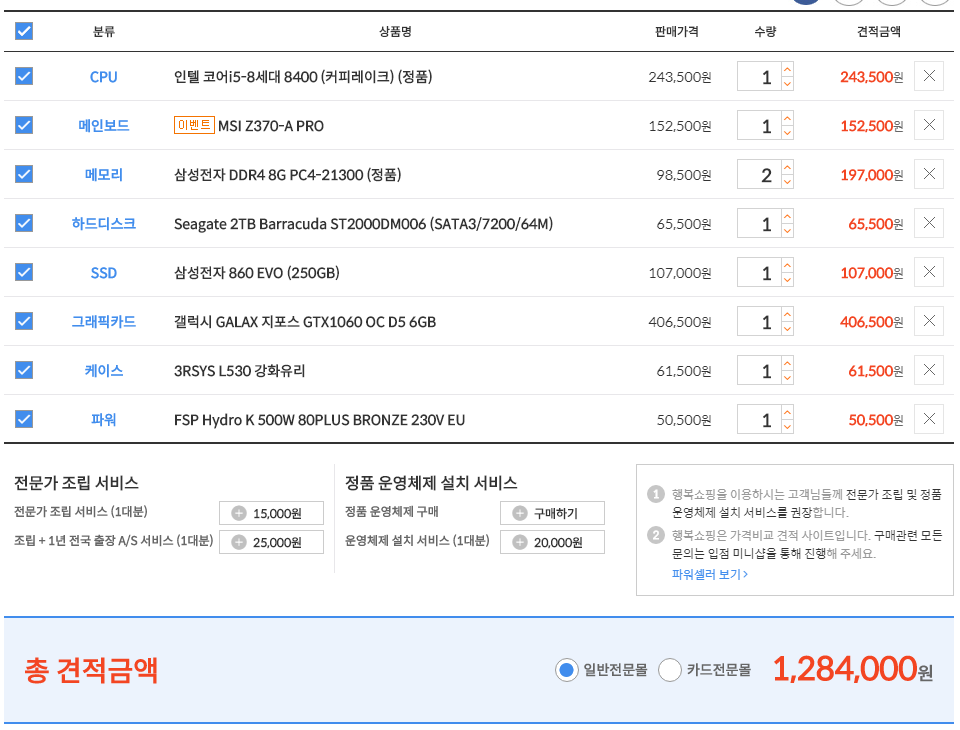The height and width of the screenshot is (730, 960).
Task: Increase 케이스 quantity with up arrow
Action: click(x=787, y=363)
